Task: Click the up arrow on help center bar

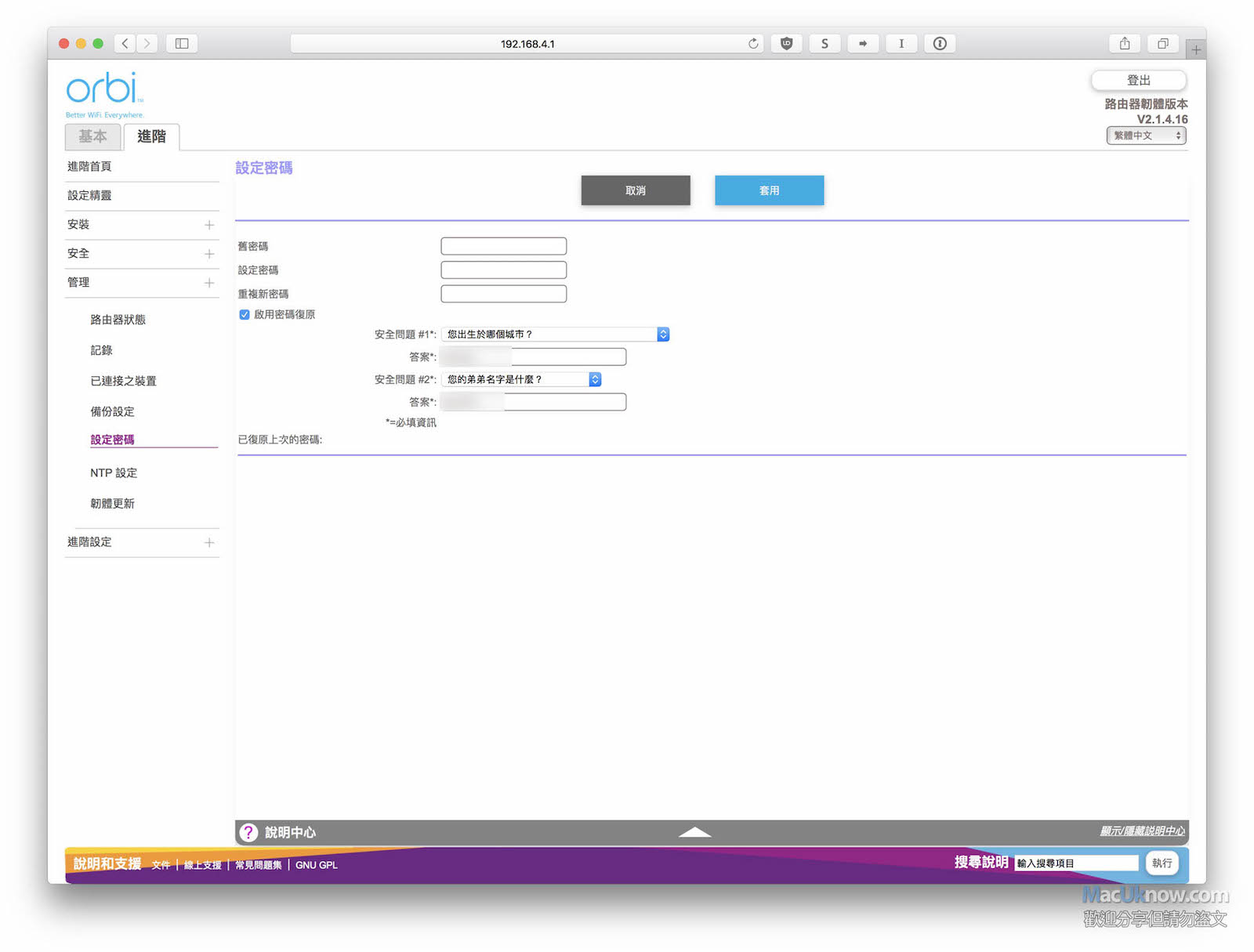Action: pos(694,832)
